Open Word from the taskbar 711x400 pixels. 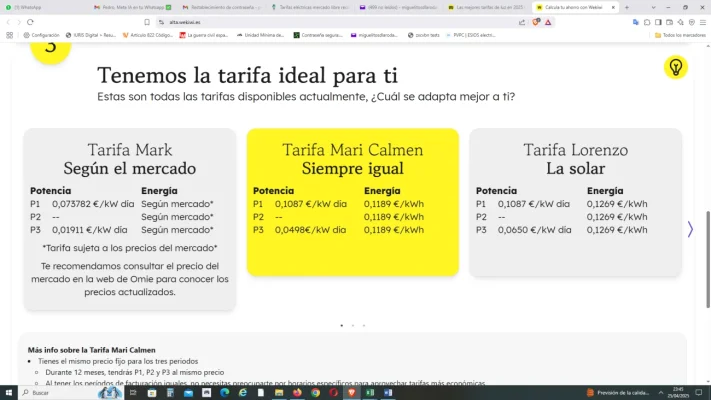[388, 393]
